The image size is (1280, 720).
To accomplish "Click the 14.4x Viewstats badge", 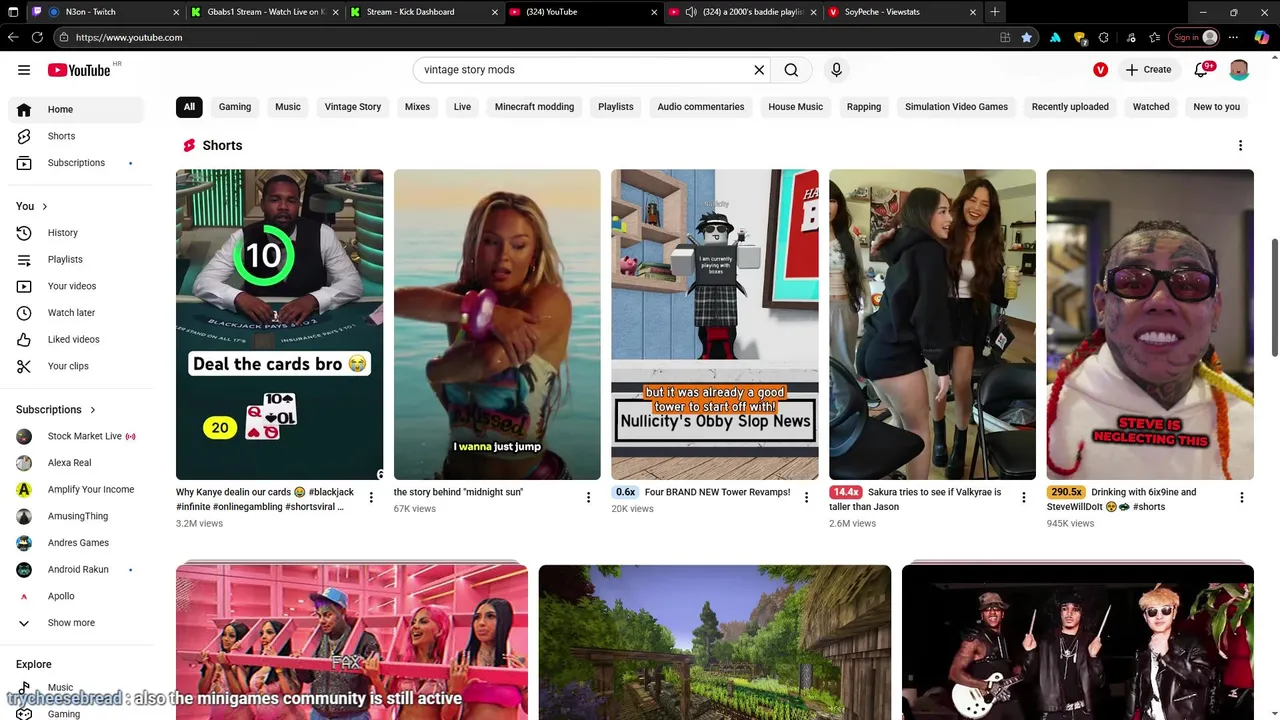I will [x=846, y=492].
